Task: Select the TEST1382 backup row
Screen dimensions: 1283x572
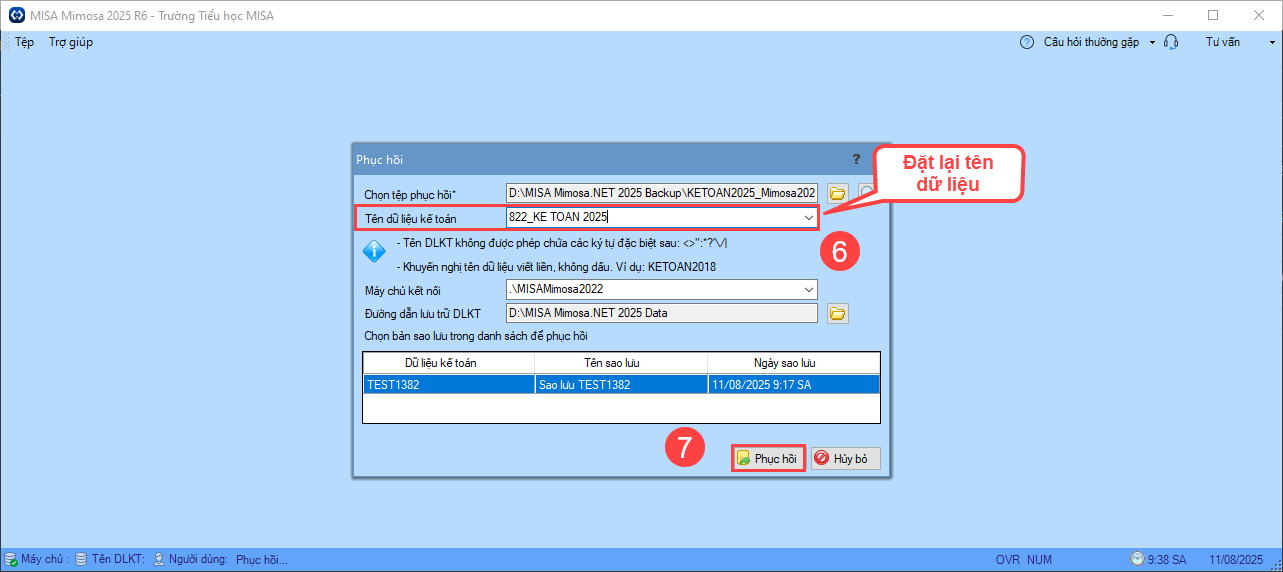Action: tap(621, 384)
